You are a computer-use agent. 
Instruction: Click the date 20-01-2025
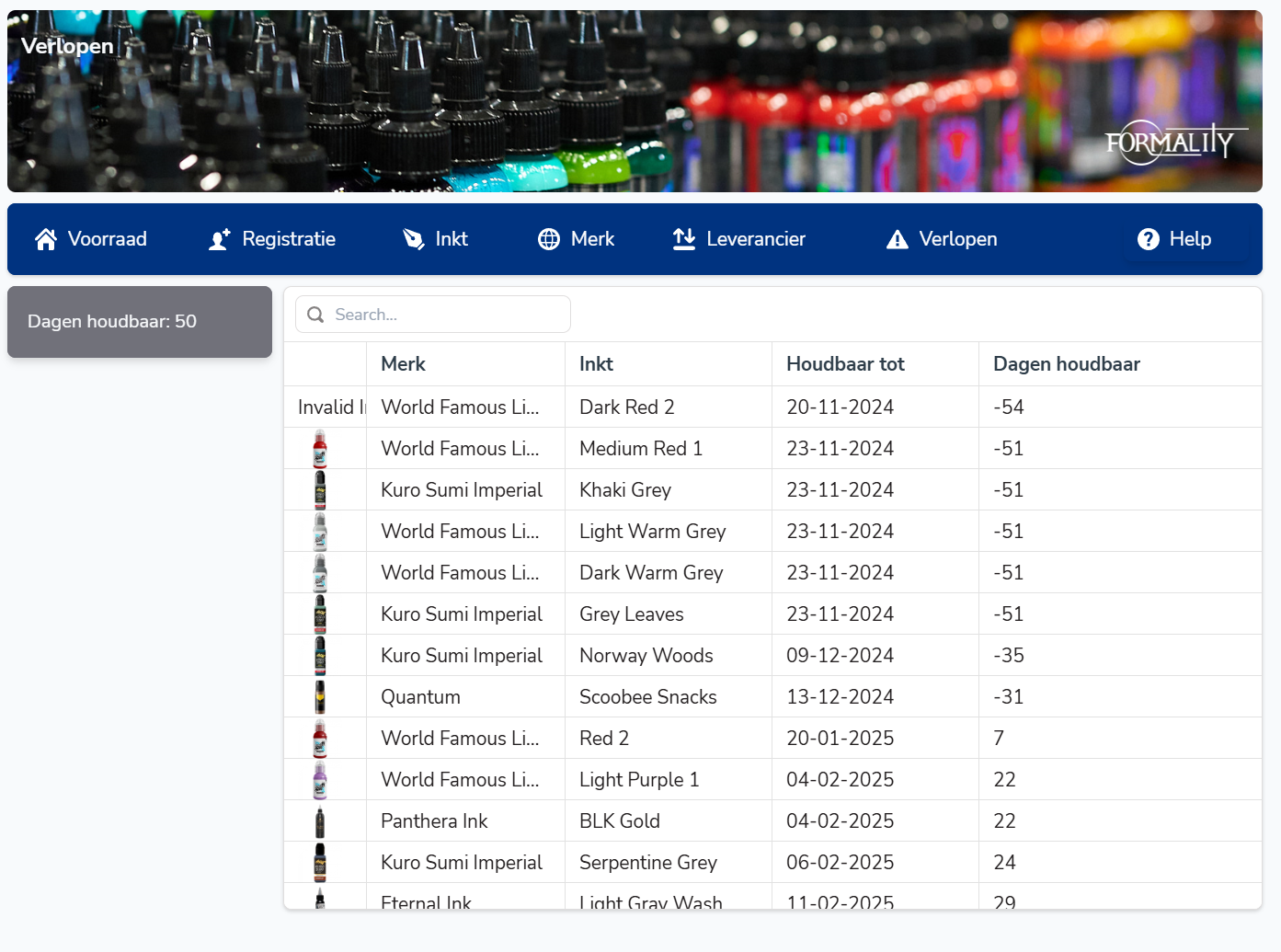840,739
